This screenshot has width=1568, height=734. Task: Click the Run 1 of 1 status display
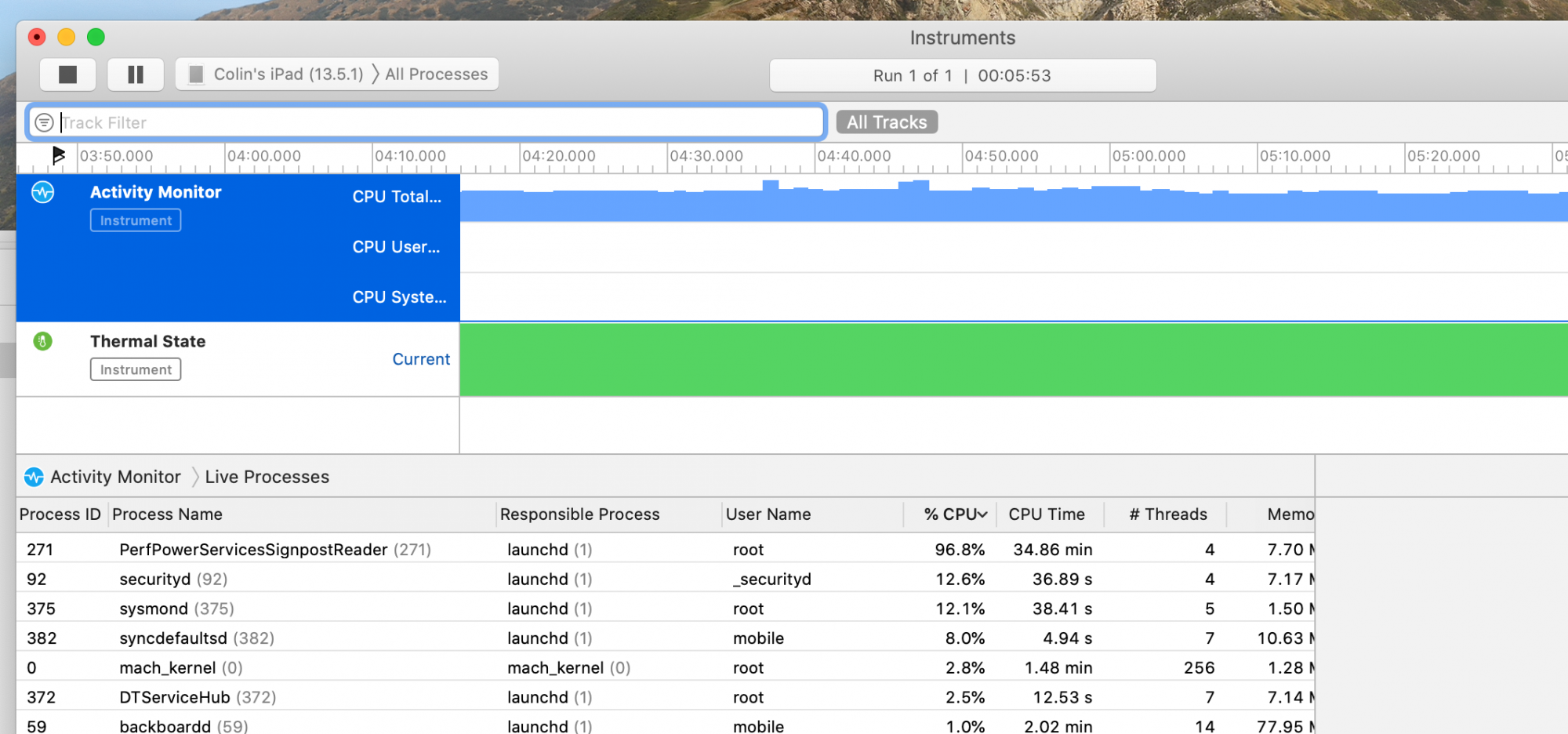click(x=963, y=75)
